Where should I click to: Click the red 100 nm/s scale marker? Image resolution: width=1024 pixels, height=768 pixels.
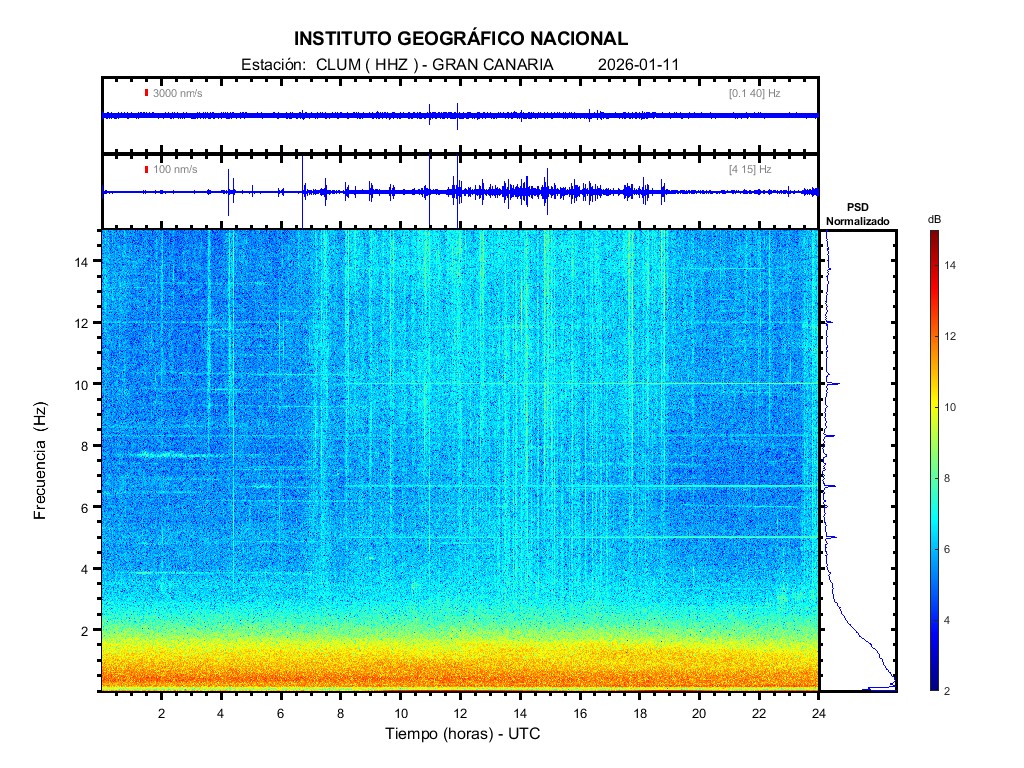147,169
